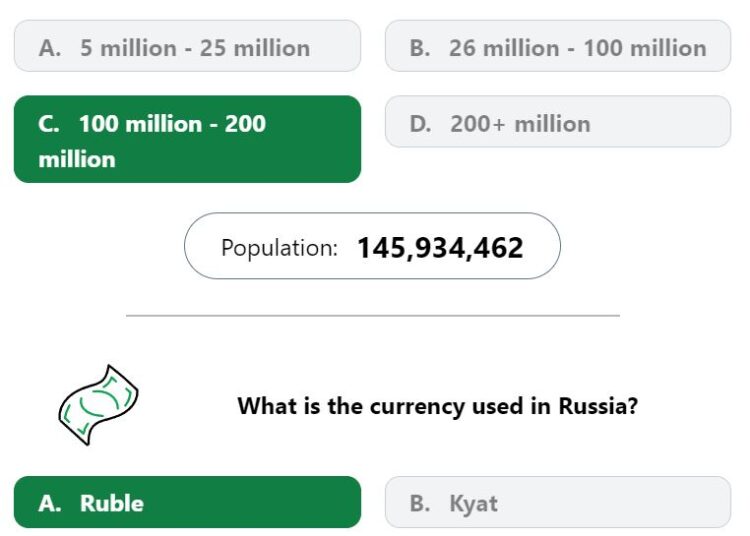750x536 pixels.
Task: Choose the Ruble answer
Action: [187, 502]
